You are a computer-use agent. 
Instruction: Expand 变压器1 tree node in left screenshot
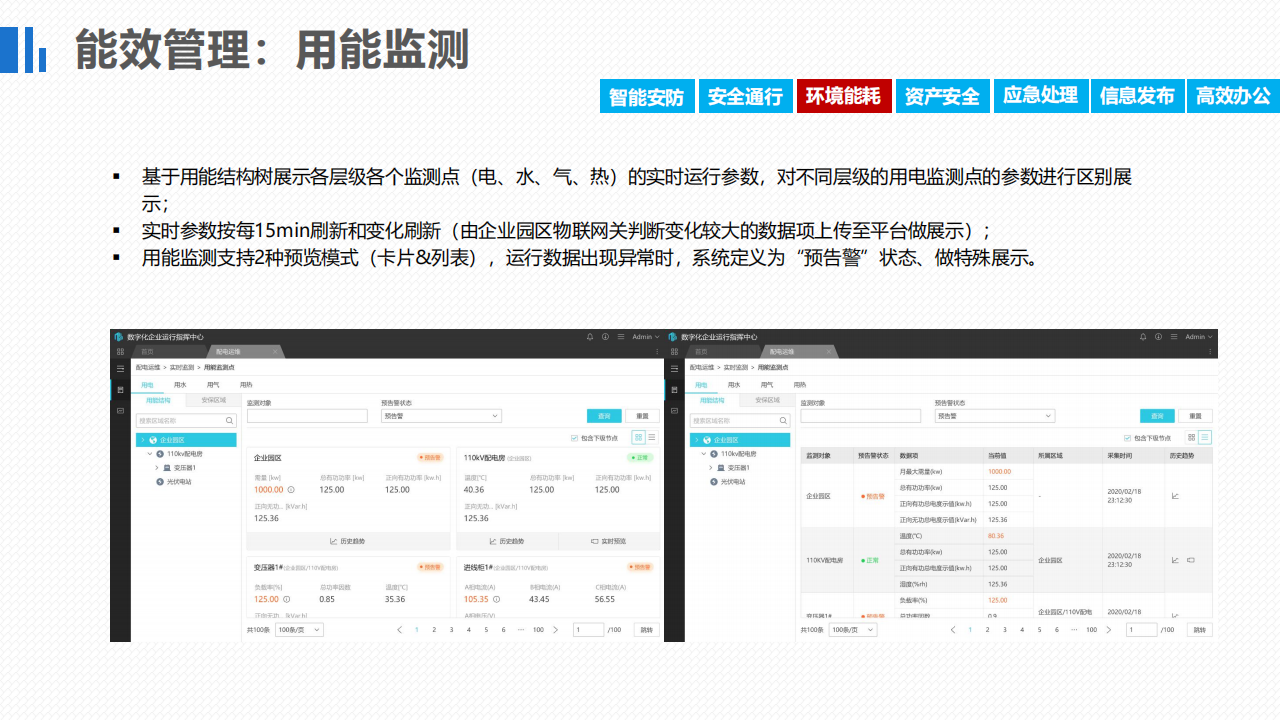pyautogui.click(x=157, y=468)
